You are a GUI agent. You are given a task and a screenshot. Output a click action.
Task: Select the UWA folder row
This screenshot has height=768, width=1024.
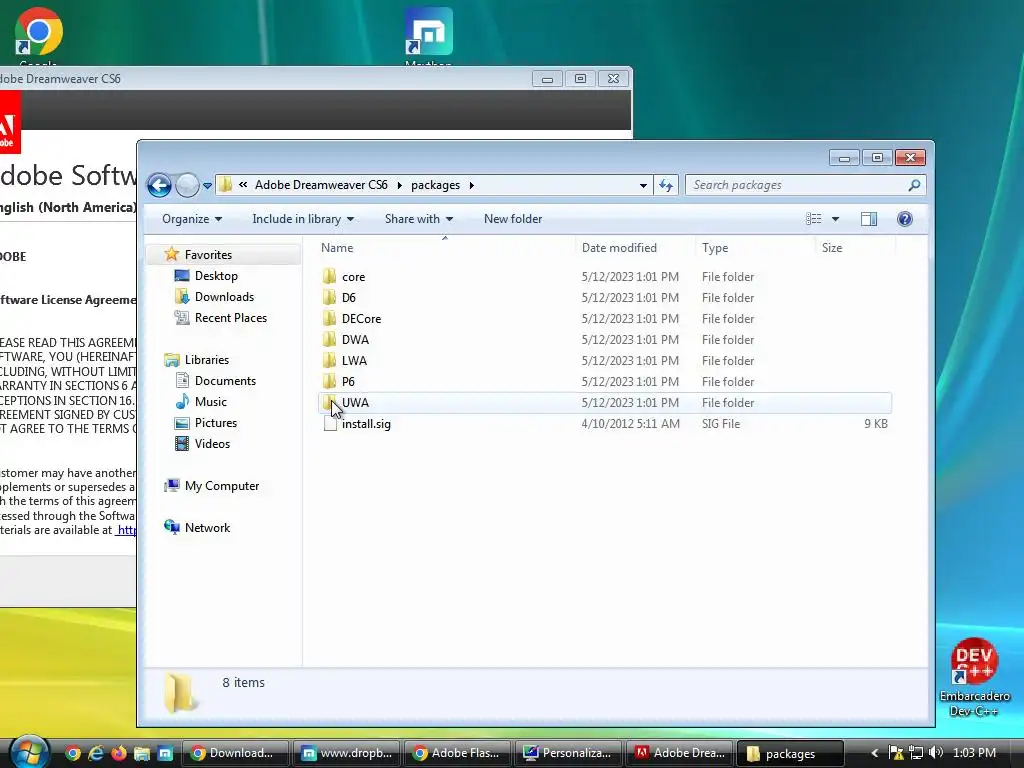[605, 403]
